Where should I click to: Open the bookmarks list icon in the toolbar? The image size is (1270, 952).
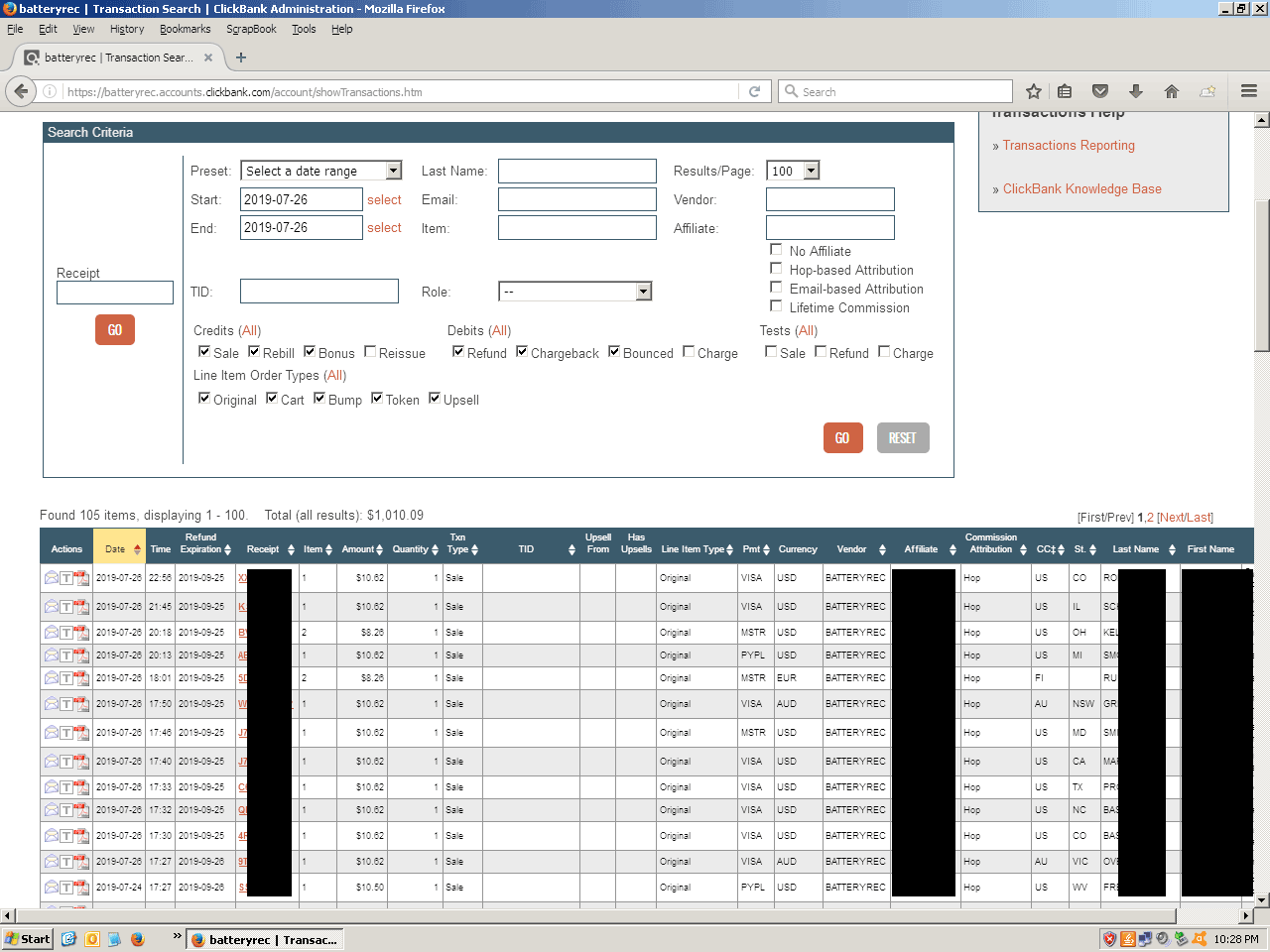click(1065, 91)
